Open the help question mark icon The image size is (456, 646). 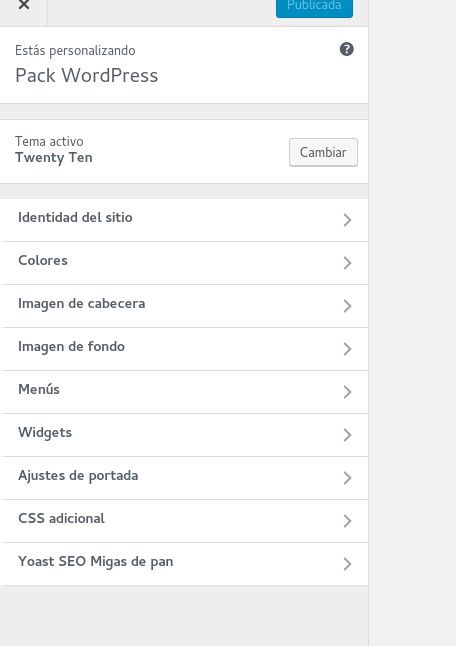coord(346,49)
